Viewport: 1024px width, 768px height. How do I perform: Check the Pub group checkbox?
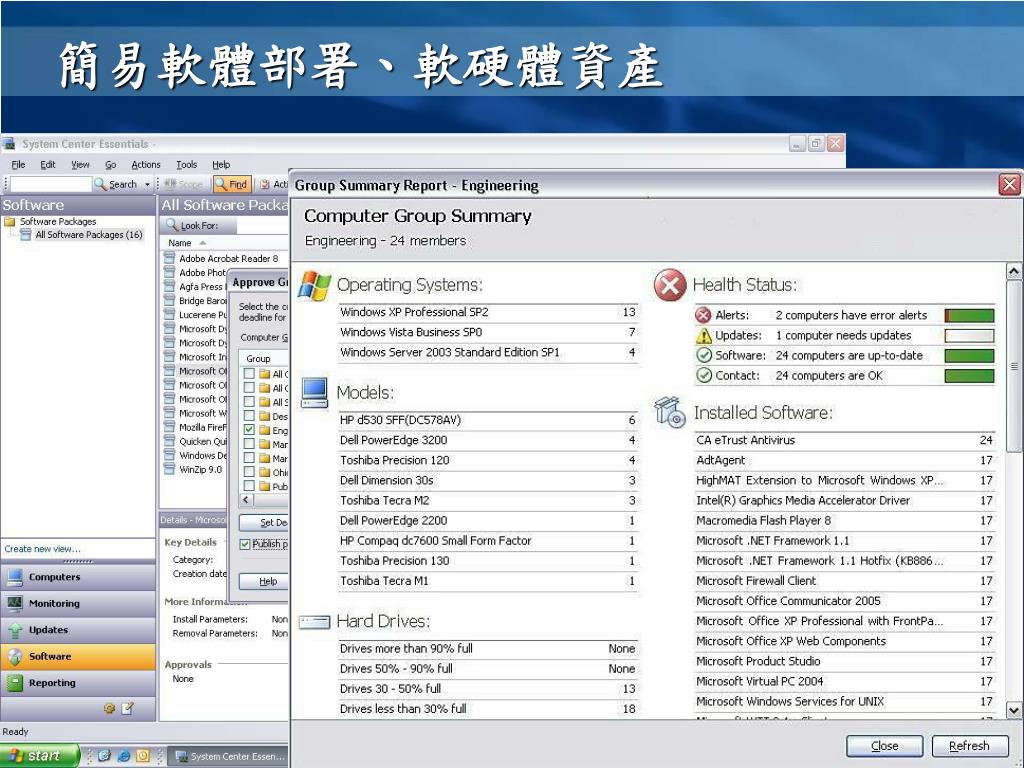pyautogui.click(x=249, y=486)
